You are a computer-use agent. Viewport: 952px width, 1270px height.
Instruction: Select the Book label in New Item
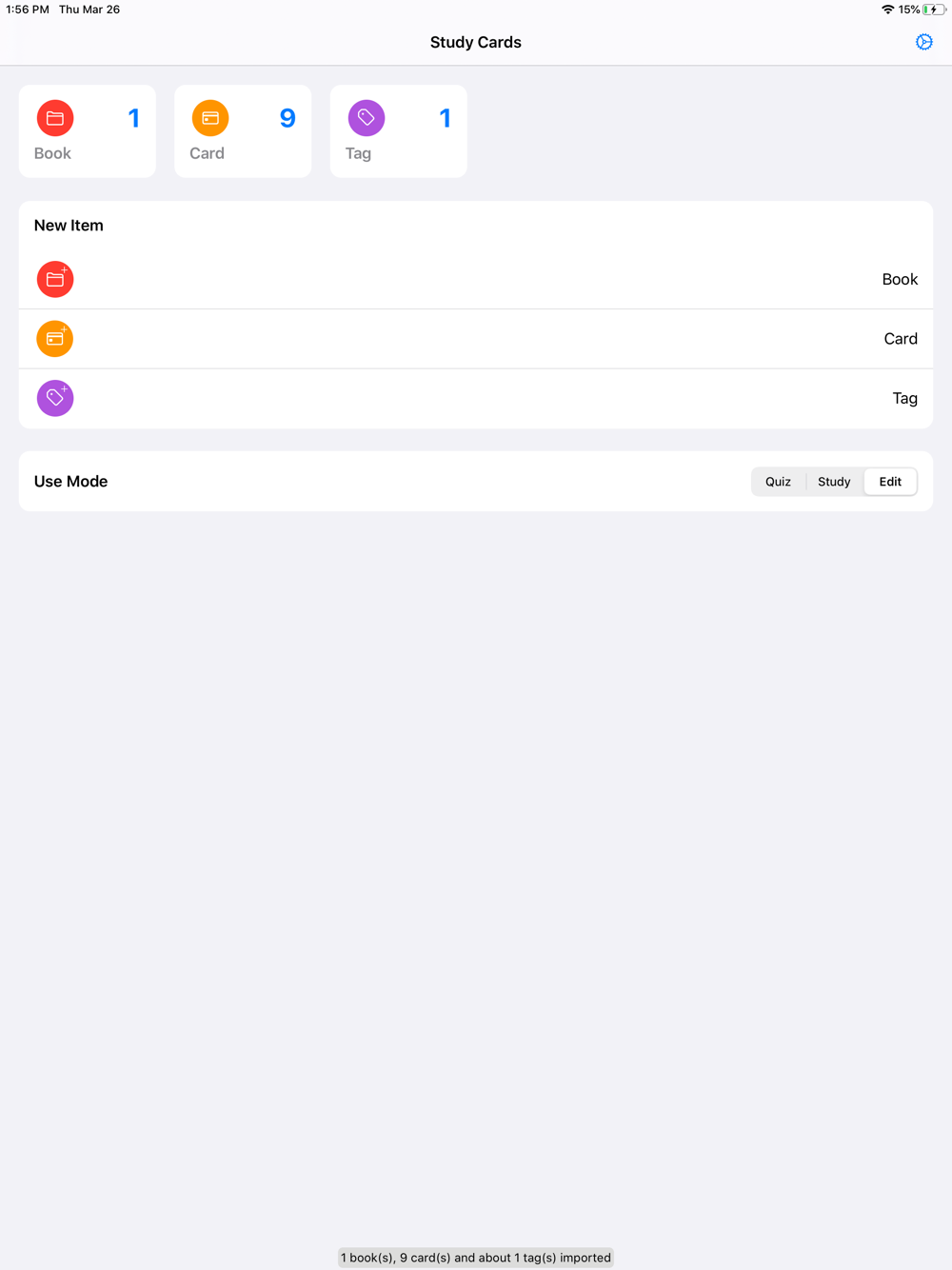pos(900,279)
